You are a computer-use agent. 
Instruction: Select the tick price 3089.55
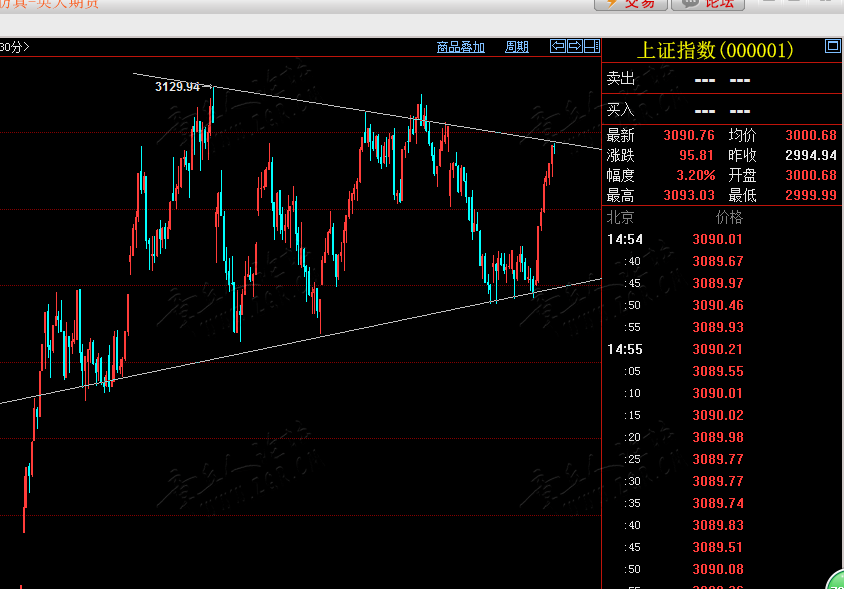718,371
